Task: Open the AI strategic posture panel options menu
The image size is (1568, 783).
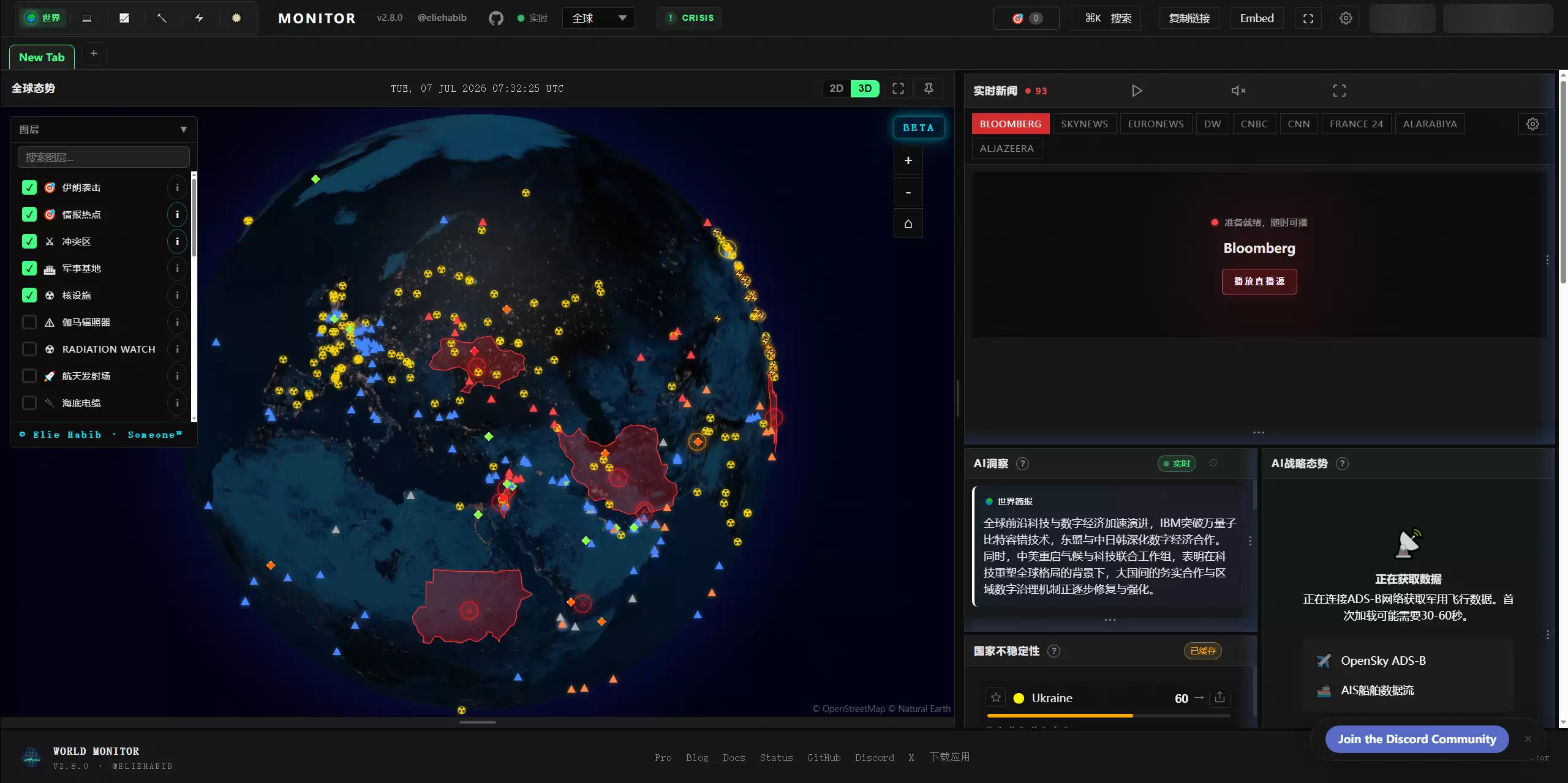Action: [1547, 635]
